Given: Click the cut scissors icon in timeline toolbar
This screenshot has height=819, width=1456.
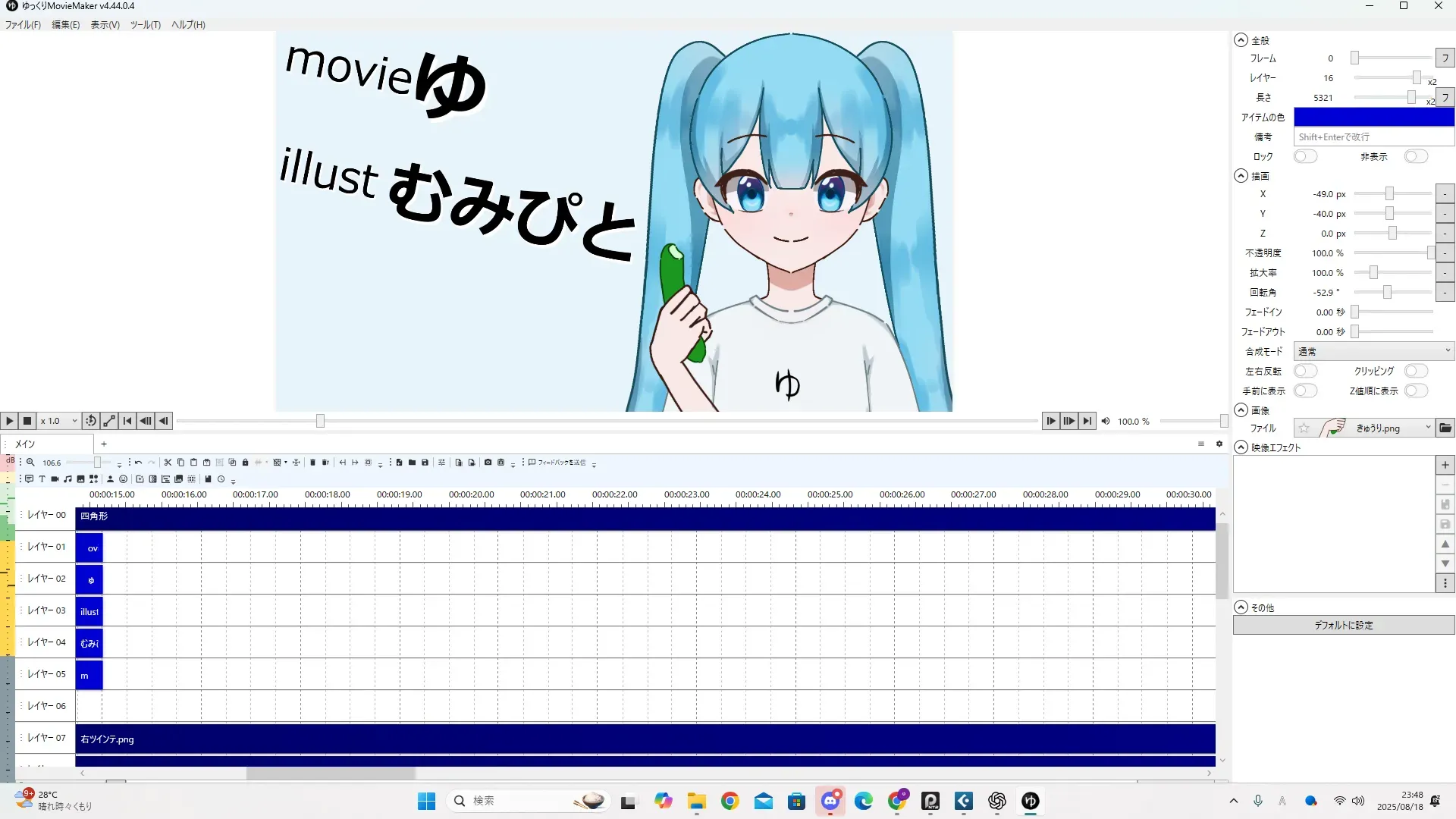Looking at the screenshot, I should 168,463.
